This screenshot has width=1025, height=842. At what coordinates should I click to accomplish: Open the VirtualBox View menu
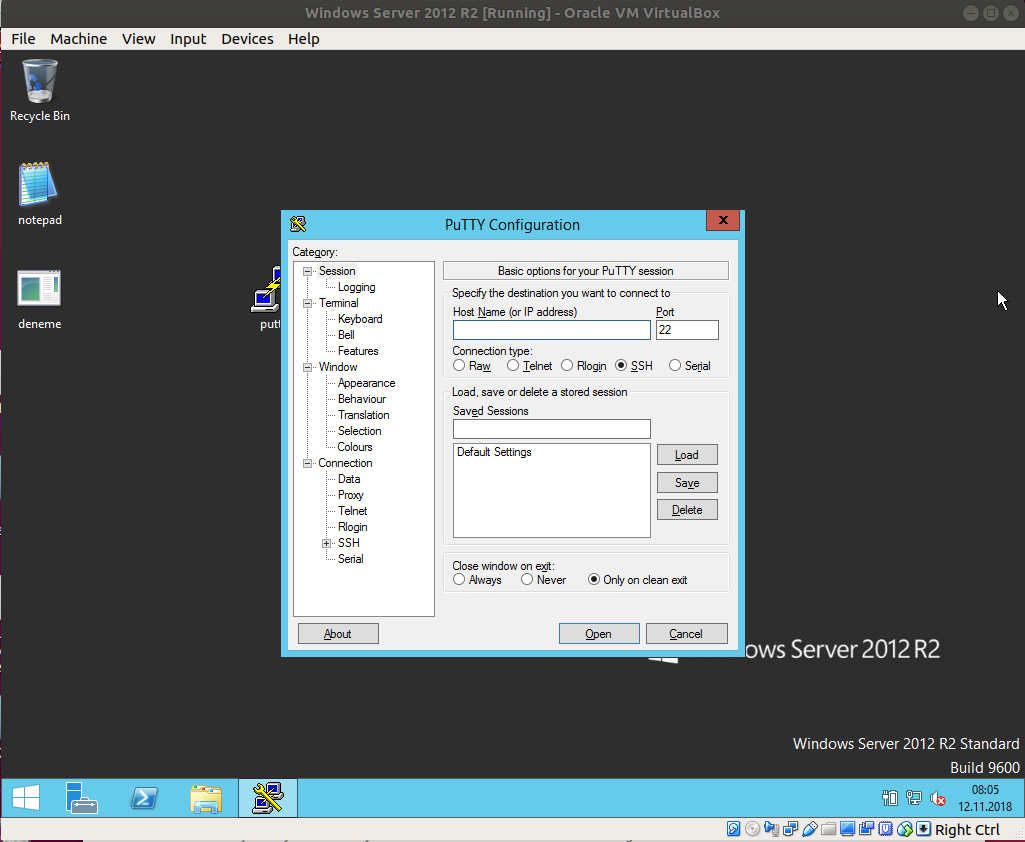[x=139, y=39]
